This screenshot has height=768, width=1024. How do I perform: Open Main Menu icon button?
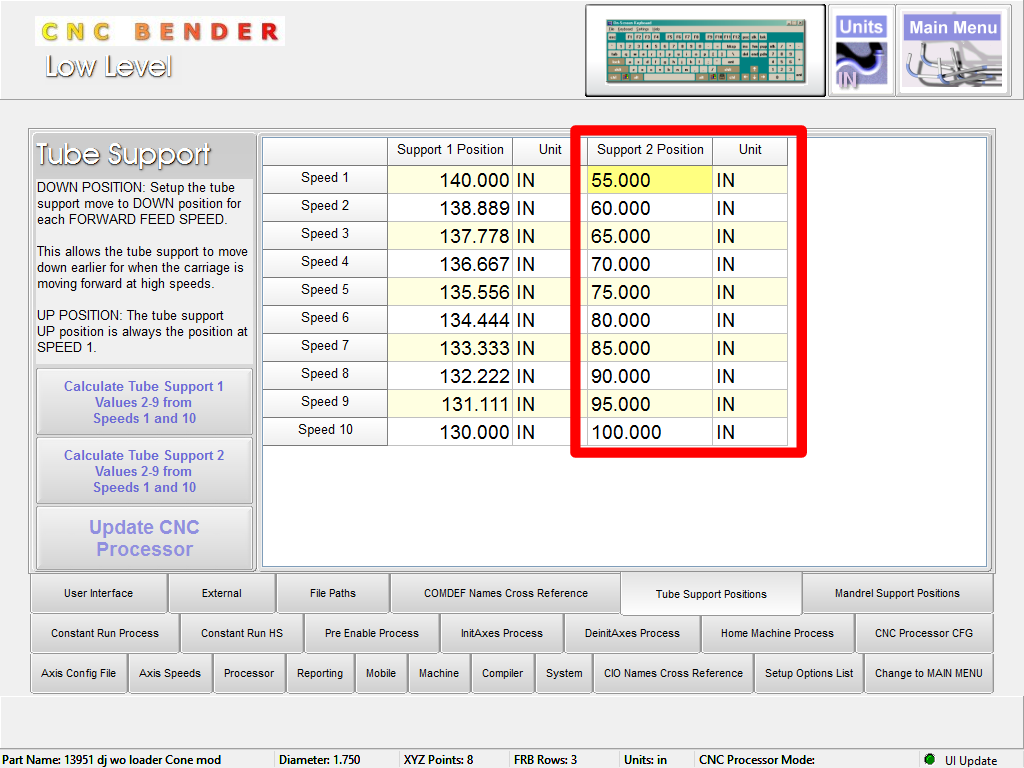(953, 51)
